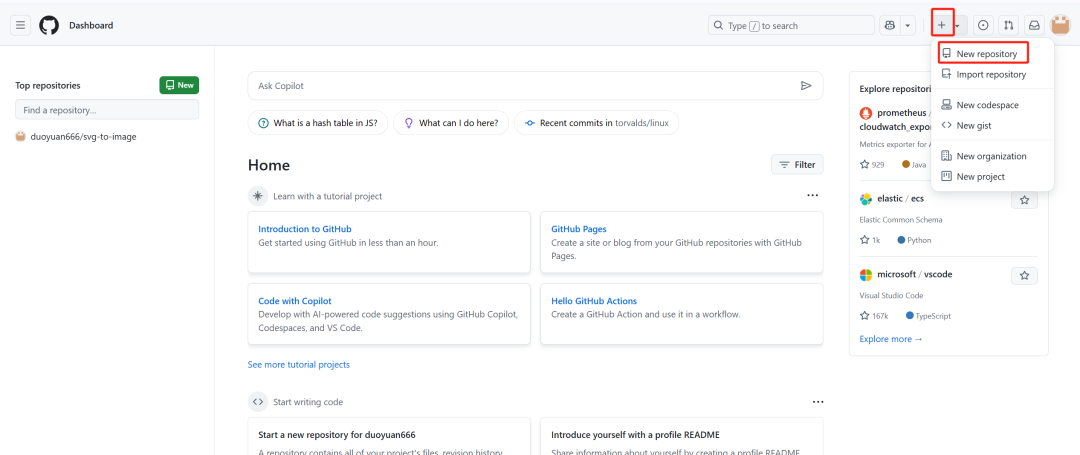Open microsoft / vscode repository link
Screen dimensions: 1080x455
tap(915, 274)
